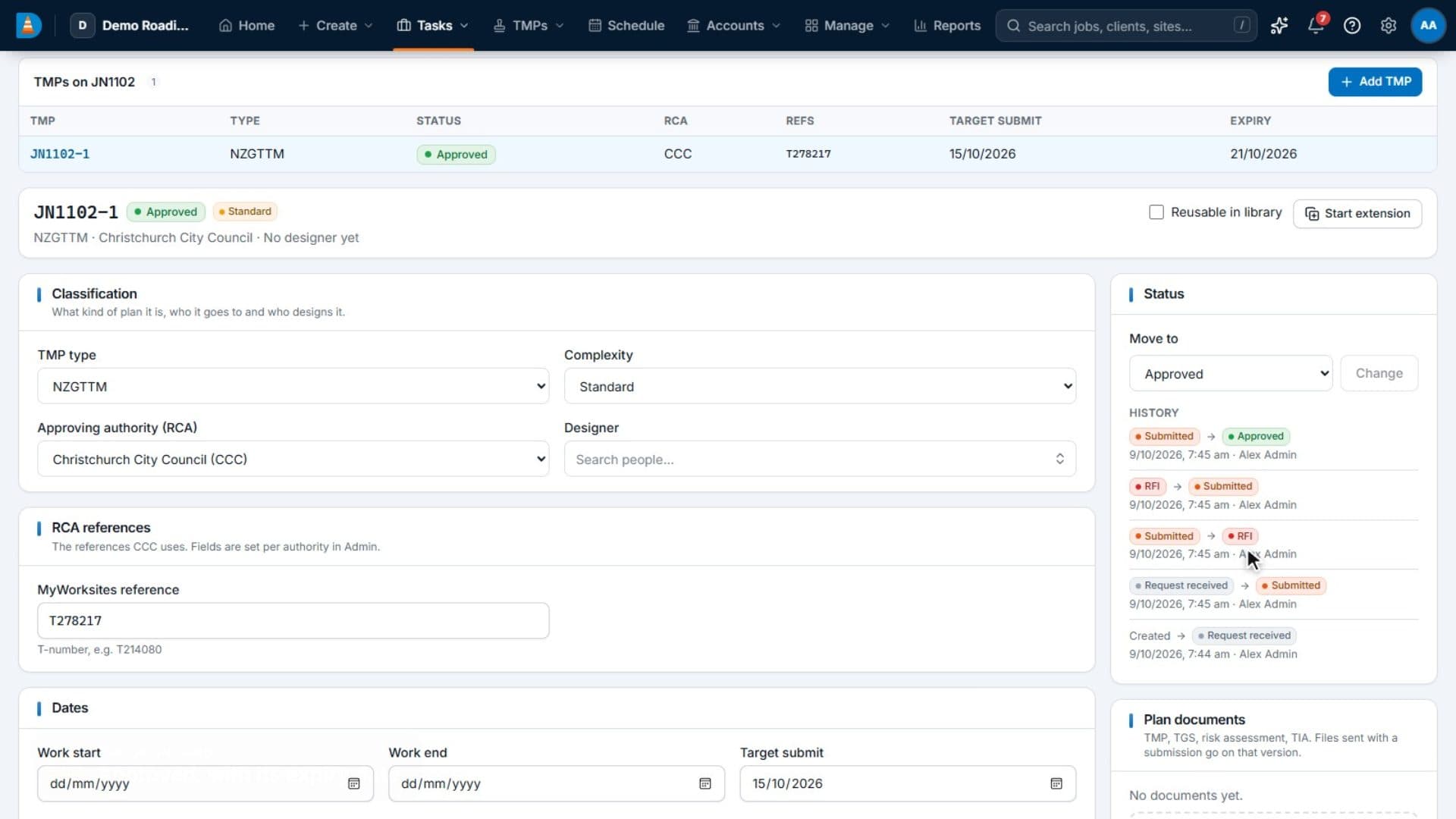This screenshot has width=1456, height=819.
Task: Go to the Schedule page
Action: pyautogui.click(x=626, y=26)
